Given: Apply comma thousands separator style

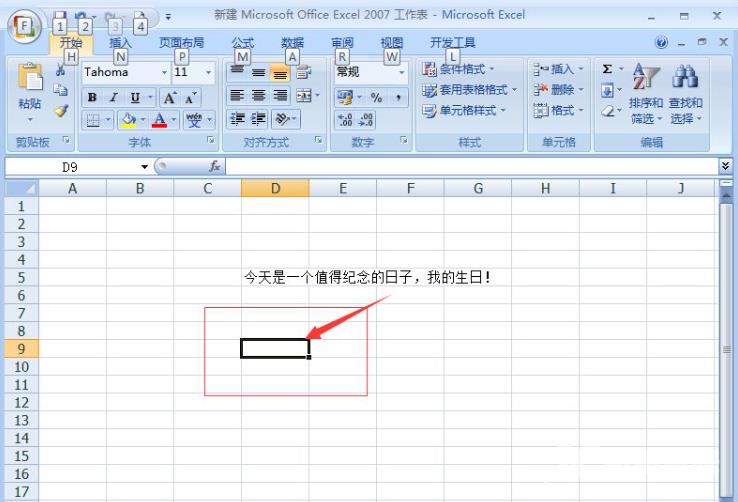Looking at the screenshot, I should pos(398,97).
